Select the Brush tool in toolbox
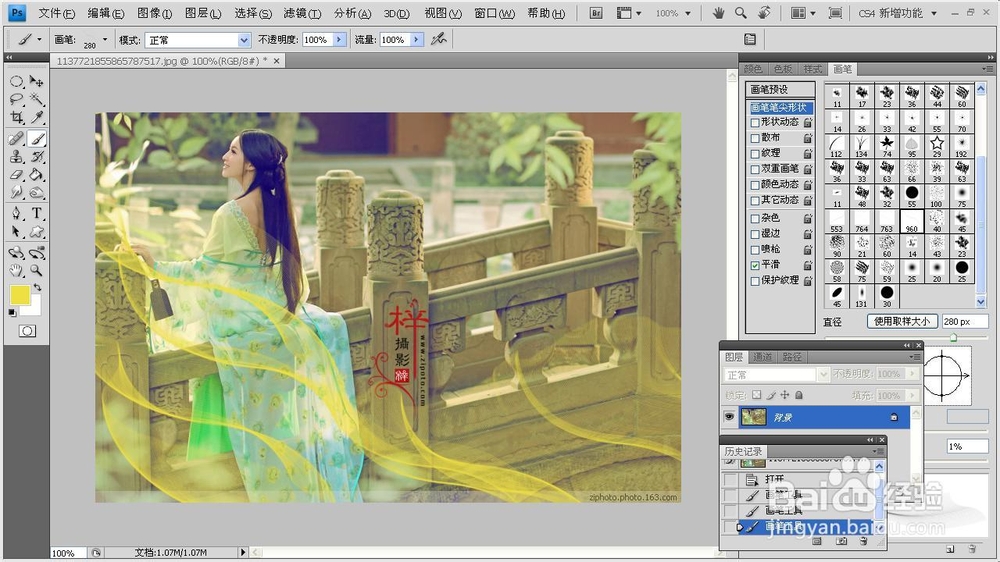This screenshot has width=1000, height=562. tap(37, 138)
